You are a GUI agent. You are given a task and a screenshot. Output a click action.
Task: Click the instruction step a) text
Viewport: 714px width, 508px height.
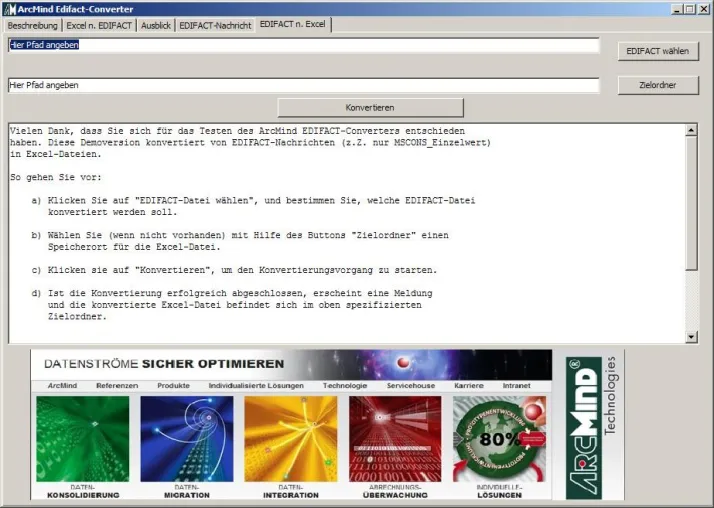coord(253,206)
